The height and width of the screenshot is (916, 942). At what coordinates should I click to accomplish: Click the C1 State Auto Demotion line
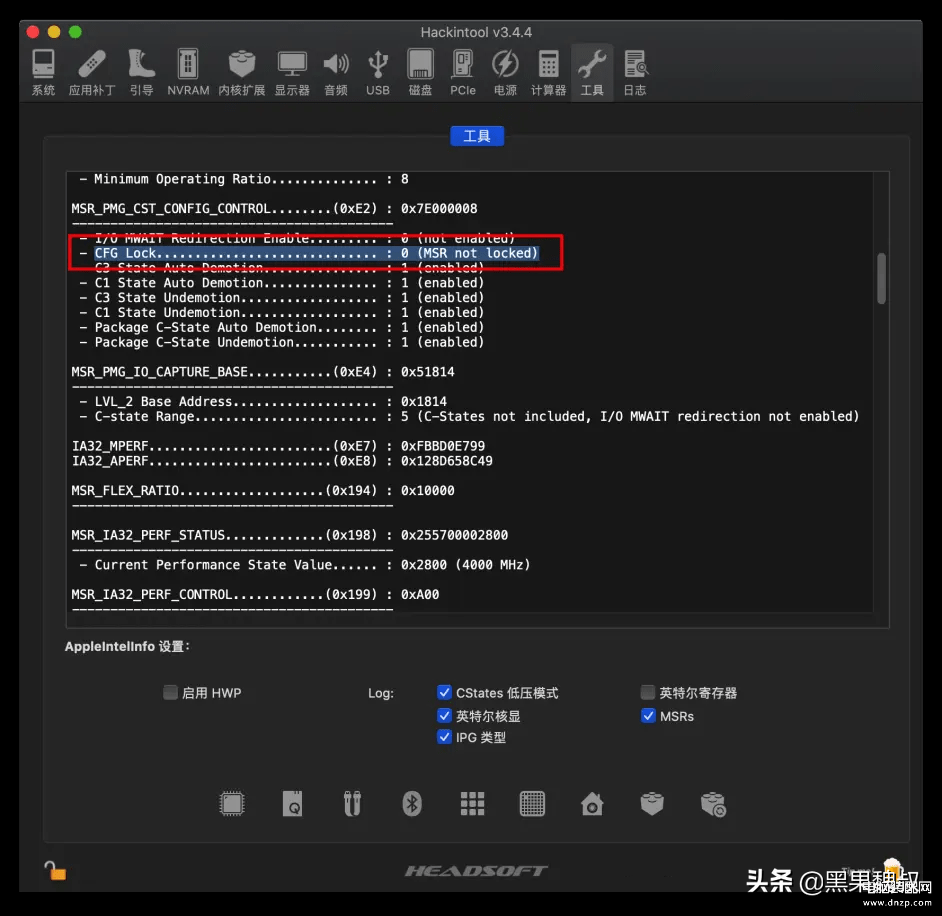pos(281,282)
